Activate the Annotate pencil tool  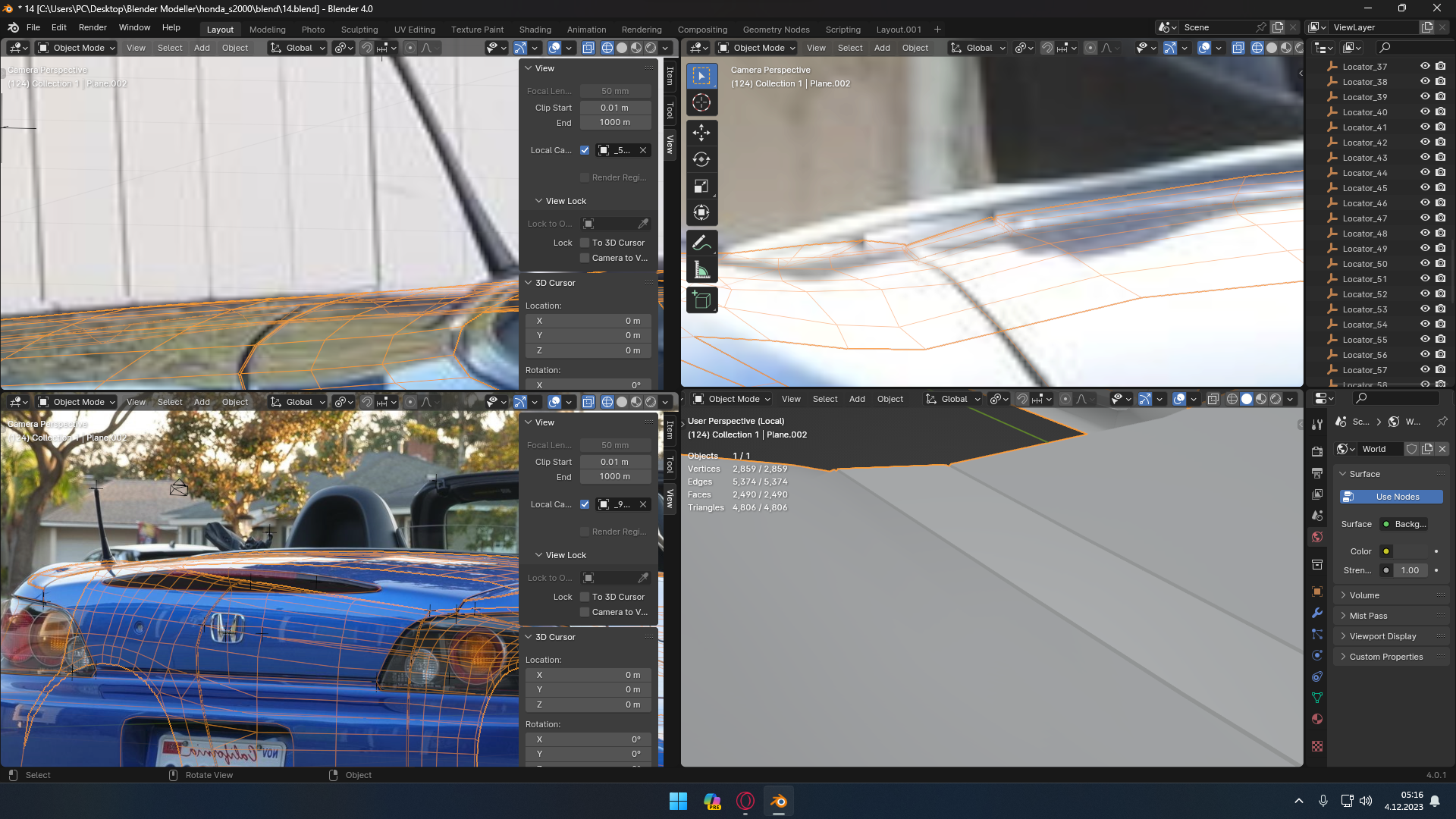coord(701,243)
